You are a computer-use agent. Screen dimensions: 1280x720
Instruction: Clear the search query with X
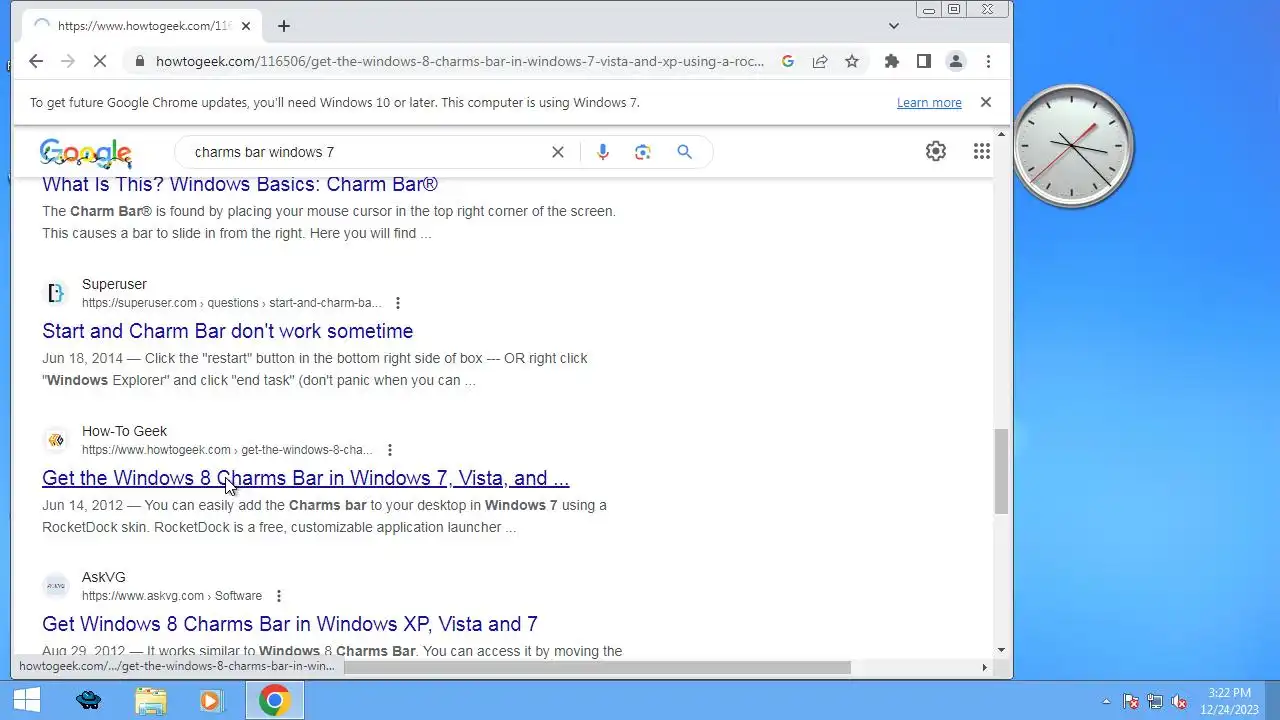[x=558, y=152]
